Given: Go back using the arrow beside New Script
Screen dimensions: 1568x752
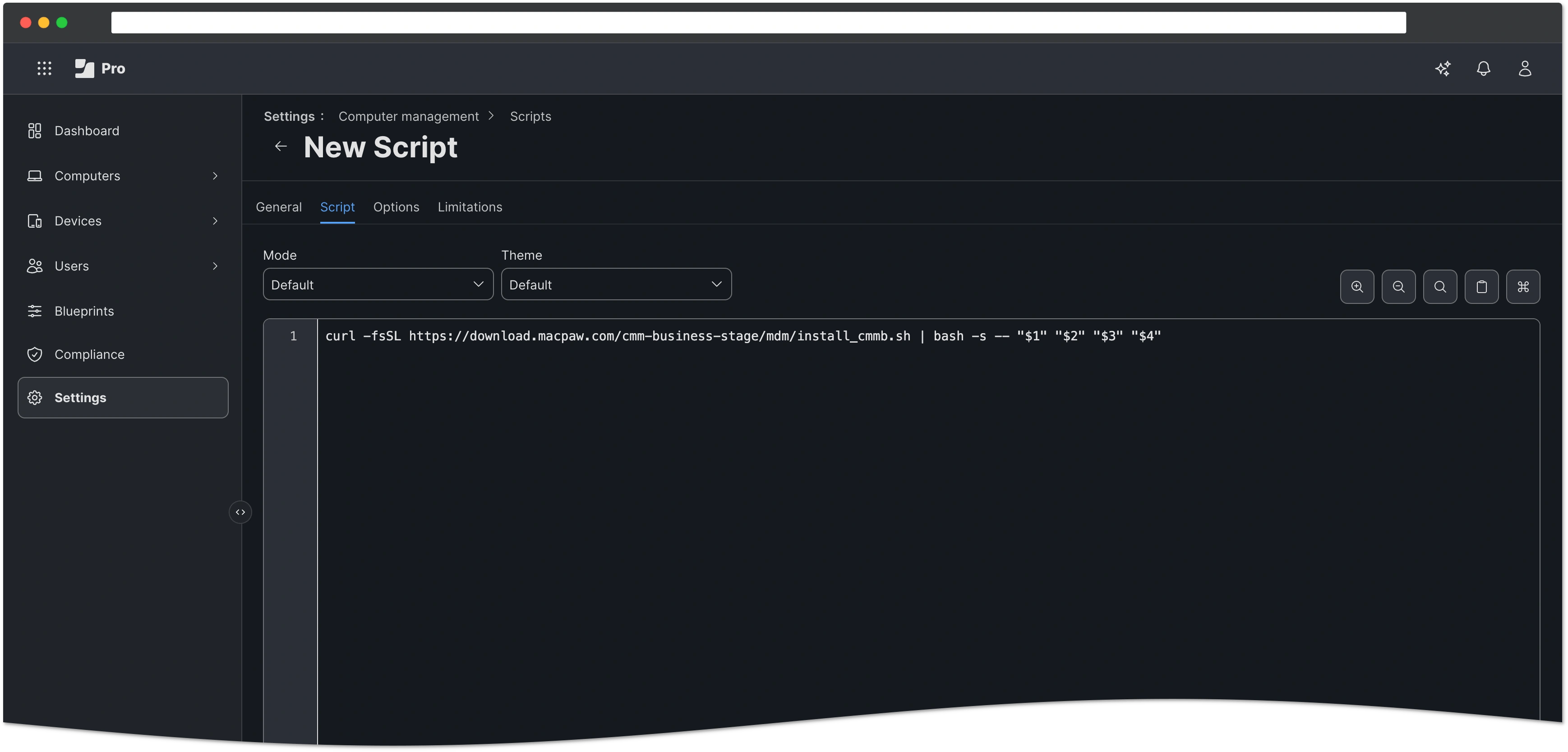Looking at the screenshot, I should 281,146.
